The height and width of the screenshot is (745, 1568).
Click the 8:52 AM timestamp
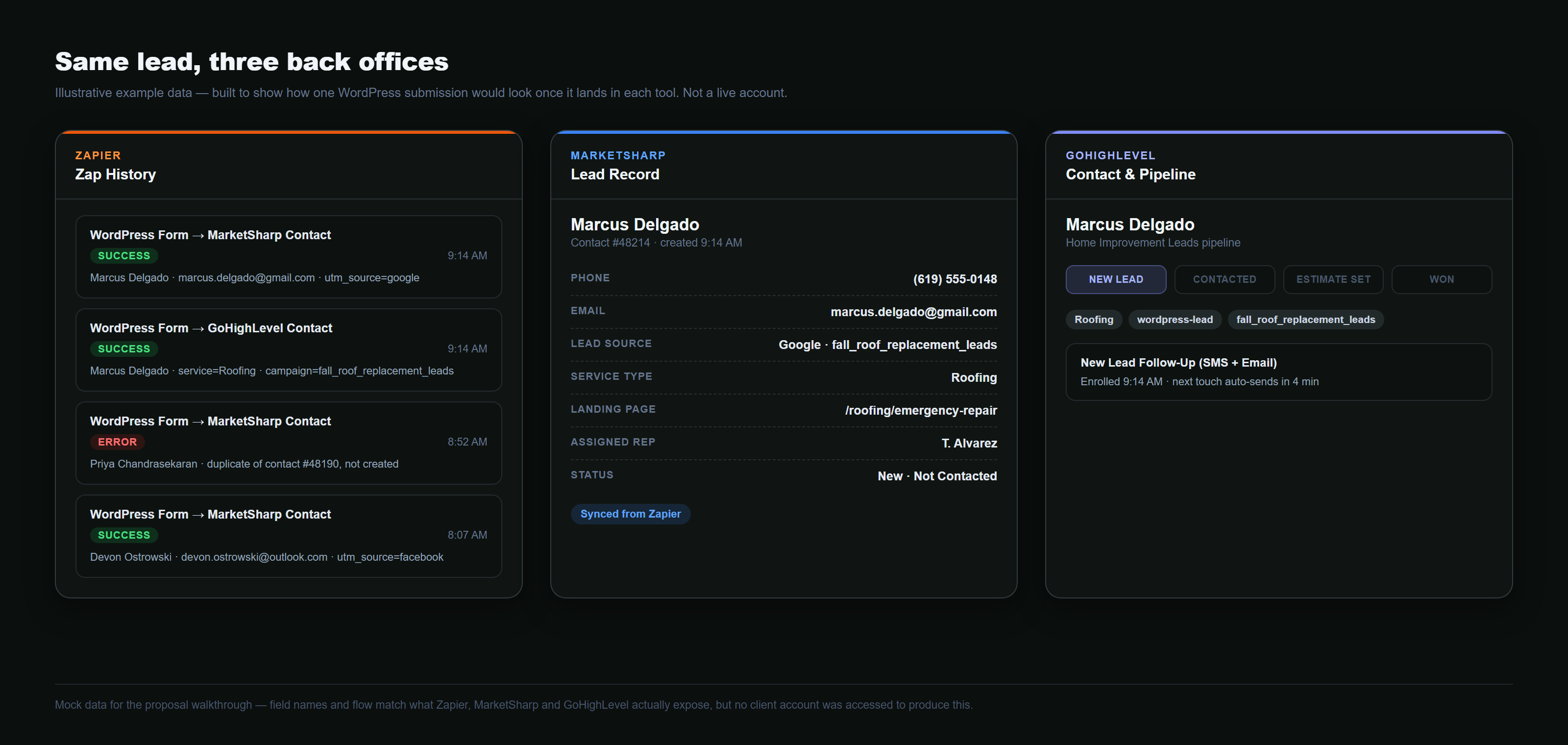click(x=467, y=442)
